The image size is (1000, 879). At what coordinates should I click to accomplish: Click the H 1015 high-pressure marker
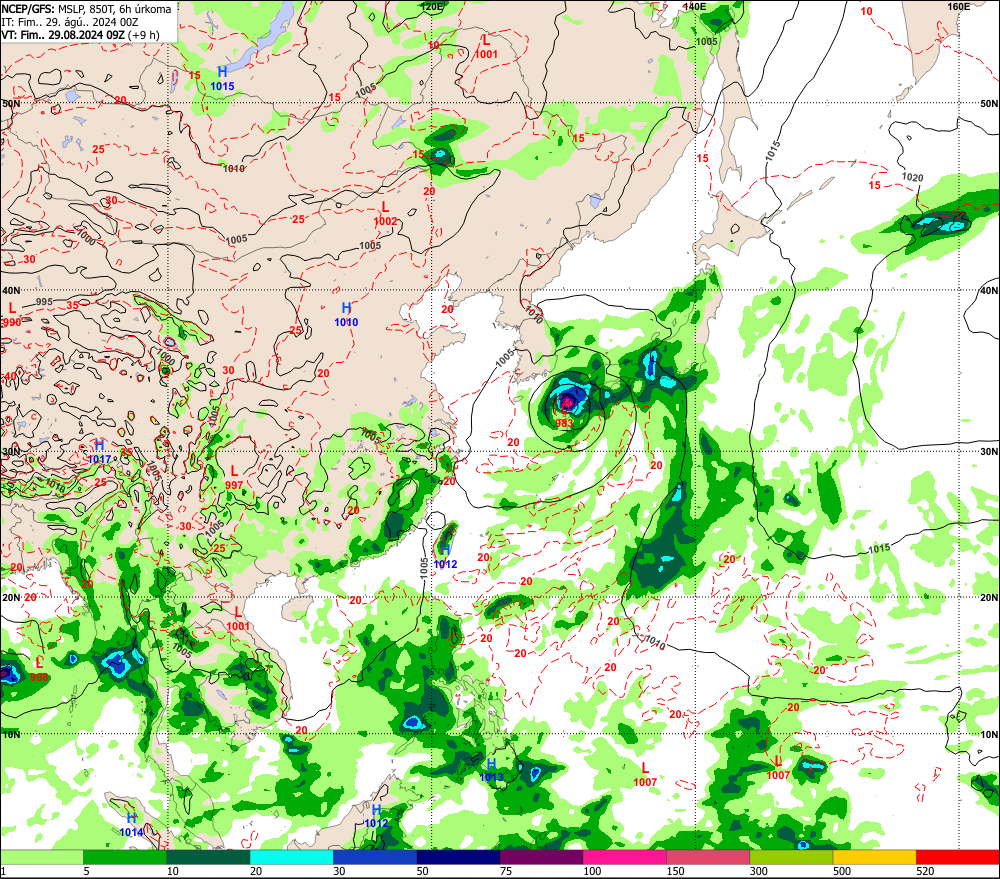[222, 78]
